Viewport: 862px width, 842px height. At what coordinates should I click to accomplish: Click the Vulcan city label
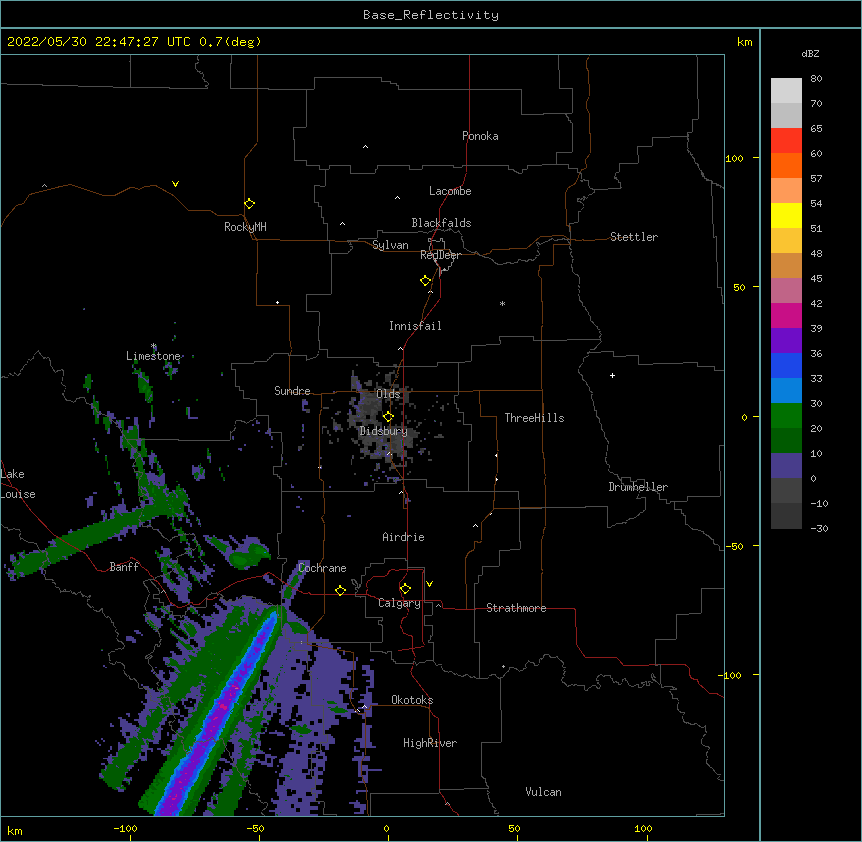pyautogui.click(x=544, y=792)
